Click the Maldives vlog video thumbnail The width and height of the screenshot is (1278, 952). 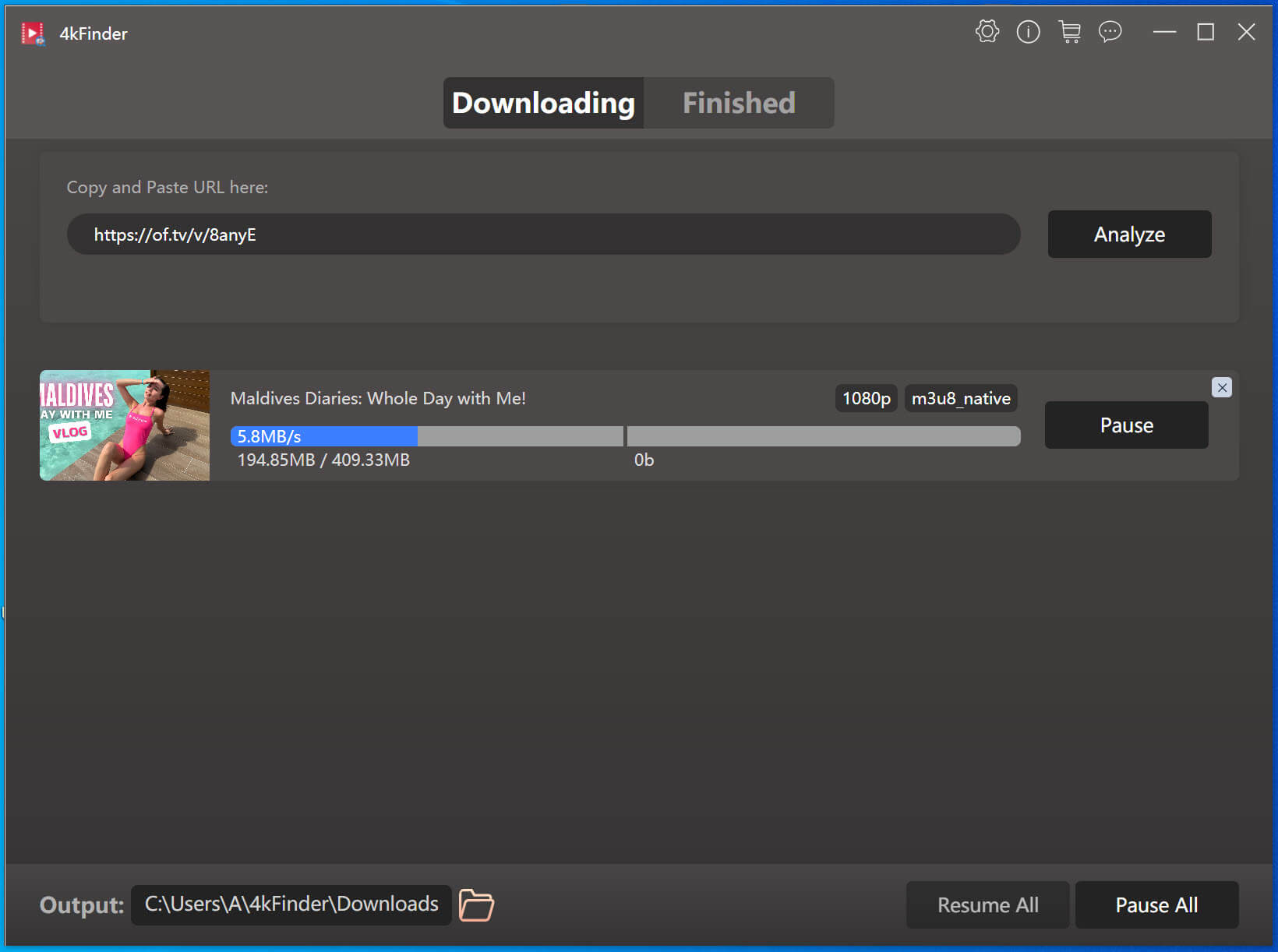pyautogui.click(x=125, y=425)
